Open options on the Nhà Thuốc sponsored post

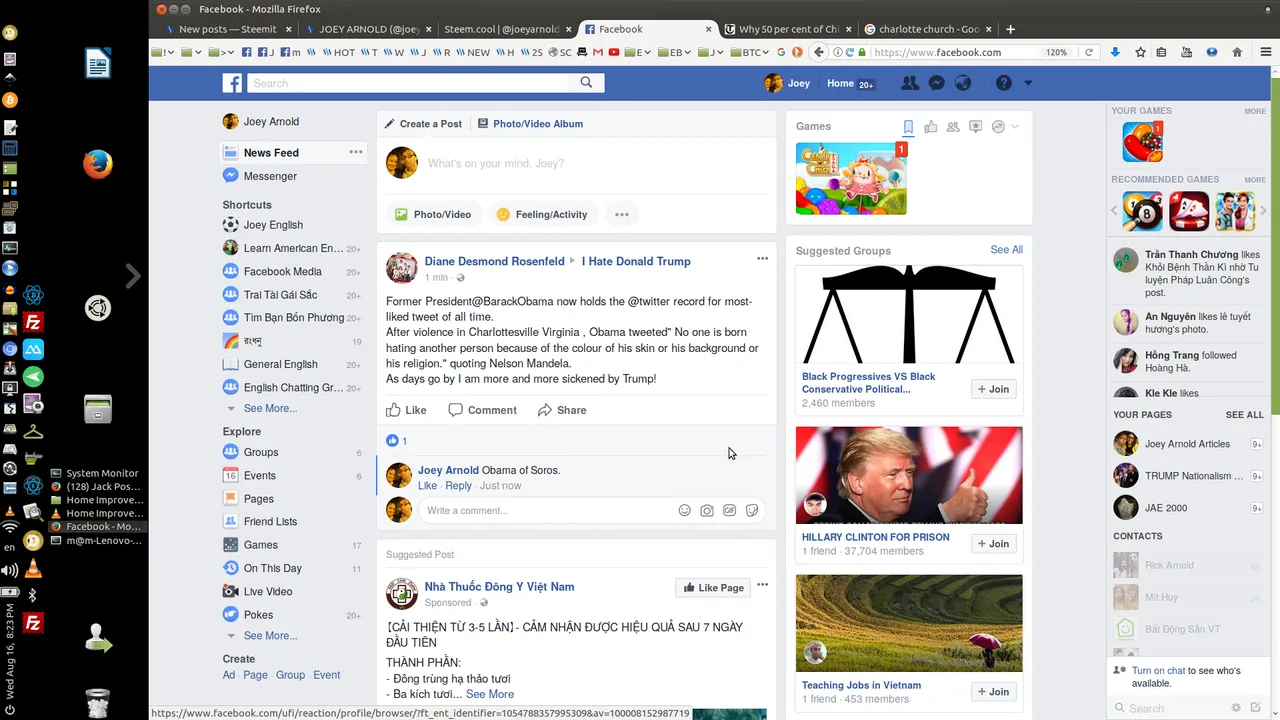click(762, 584)
